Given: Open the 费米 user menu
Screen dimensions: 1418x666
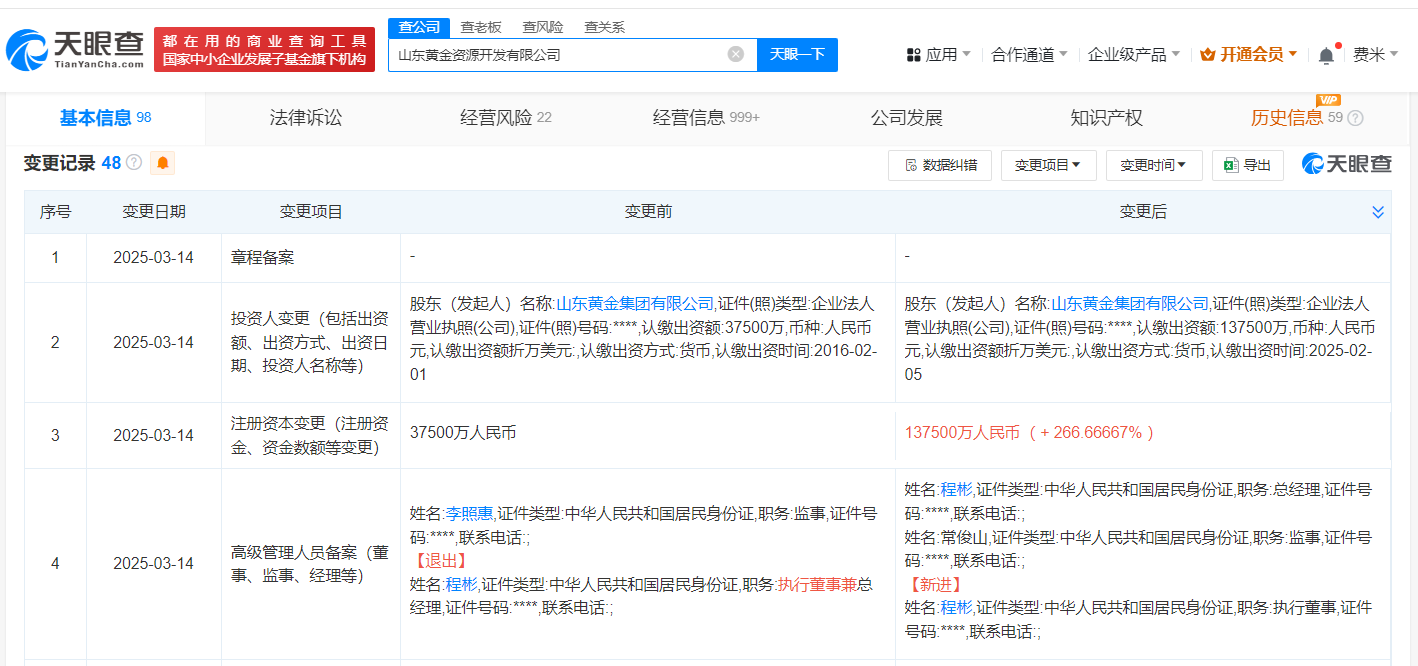Looking at the screenshot, I should (1376, 55).
